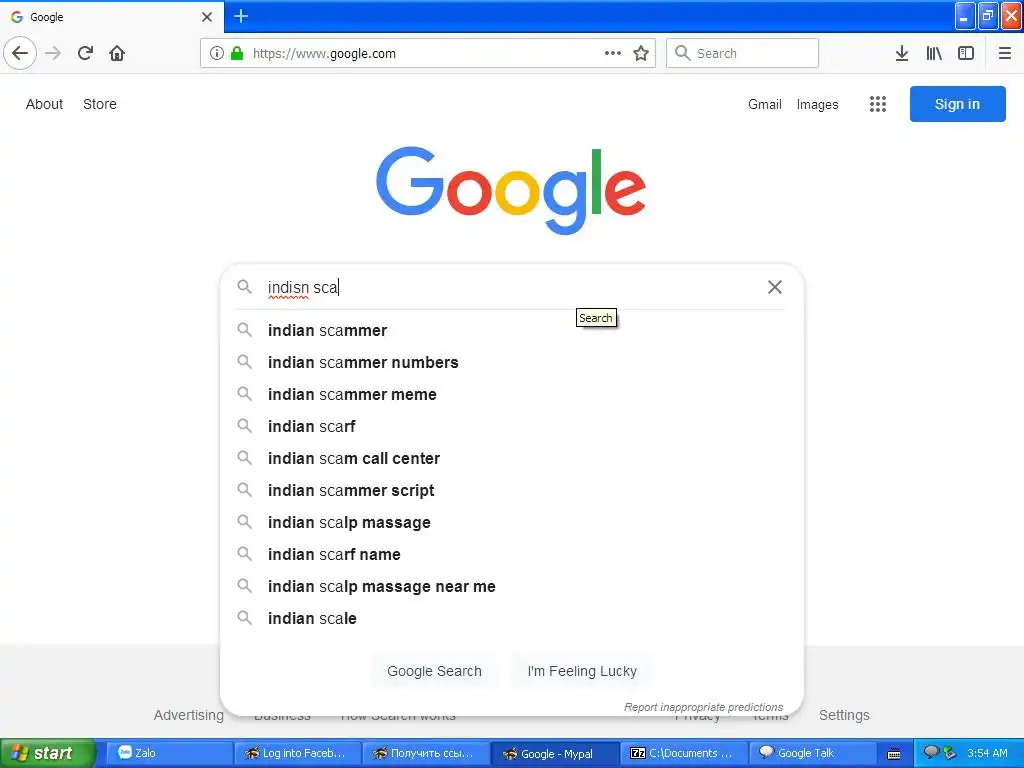Bookmark this page with the star icon
Viewport: 1024px width, 768px height.
641,53
